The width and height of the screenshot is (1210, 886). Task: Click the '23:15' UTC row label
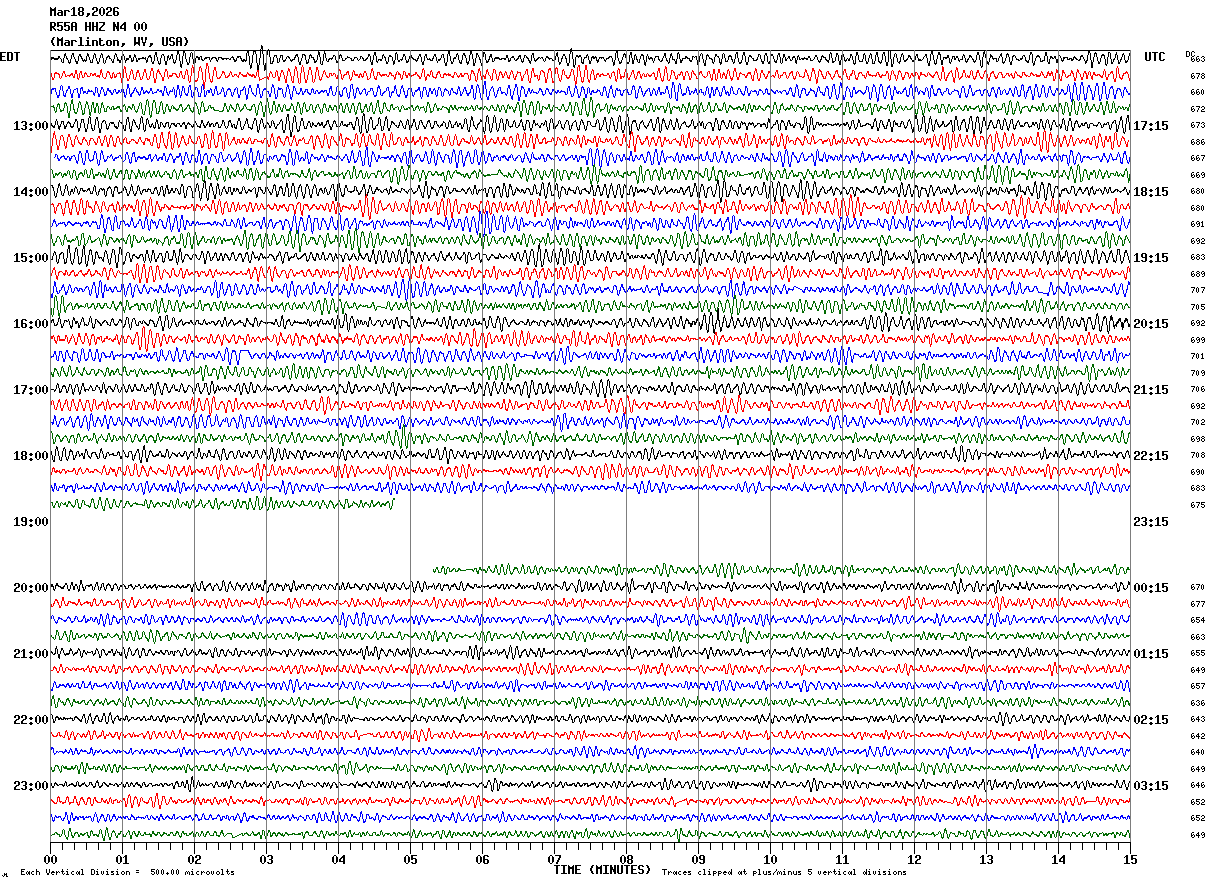pos(1151,522)
